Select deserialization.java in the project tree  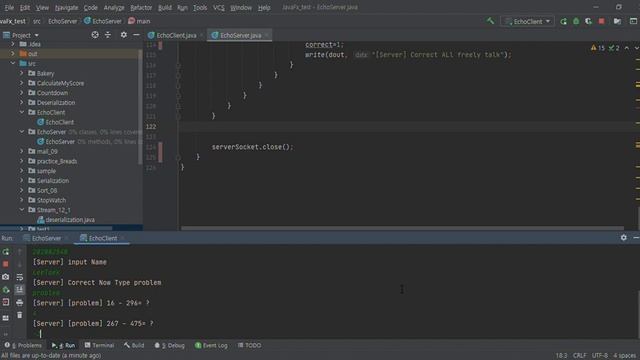(x=66, y=220)
